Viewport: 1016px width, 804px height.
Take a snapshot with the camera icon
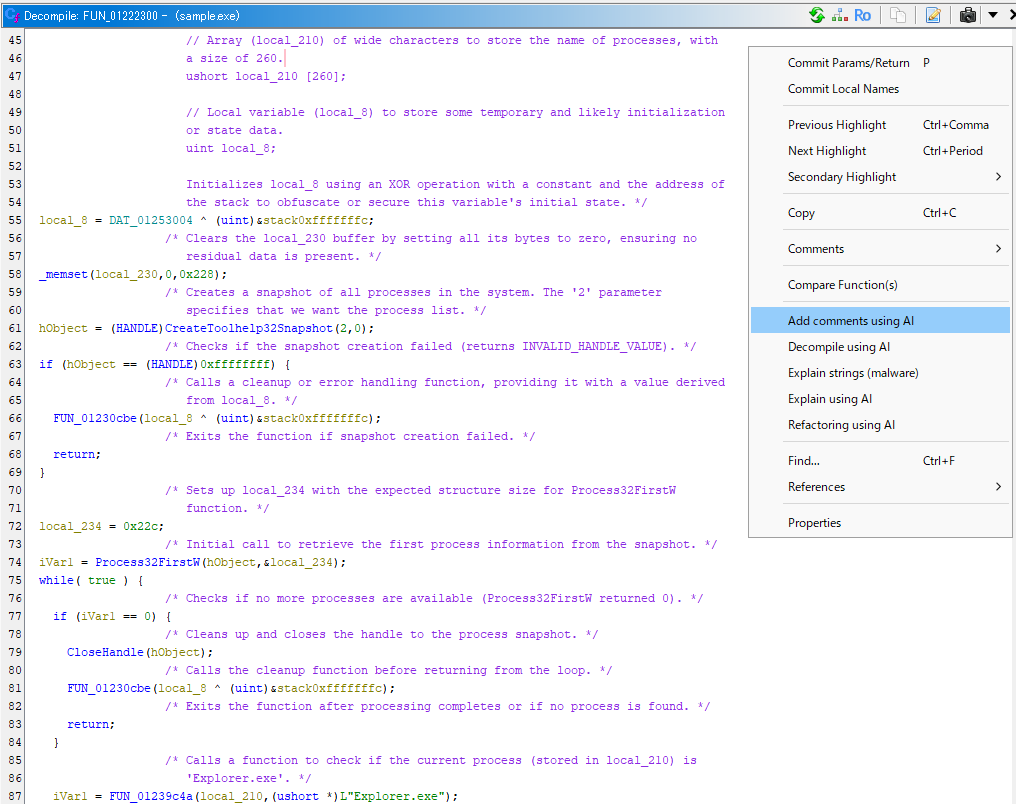(x=967, y=15)
